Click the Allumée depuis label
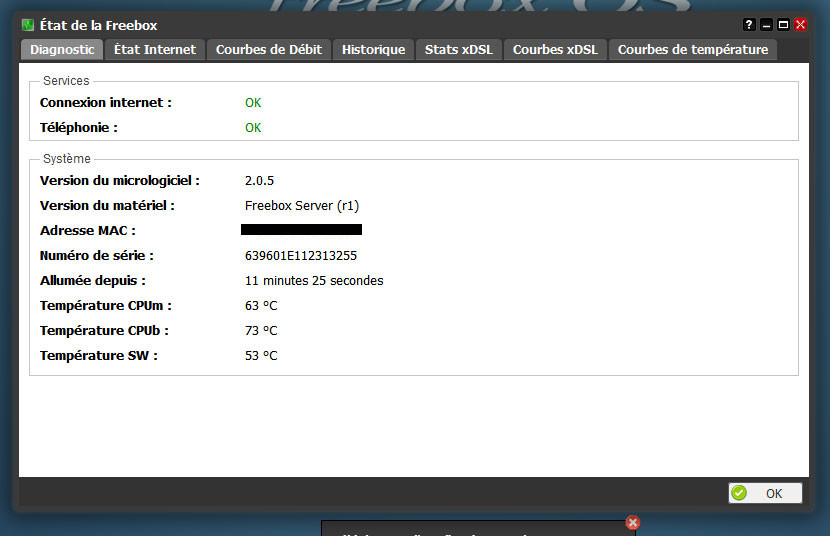The width and height of the screenshot is (830, 536). pyautogui.click(x=93, y=280)
